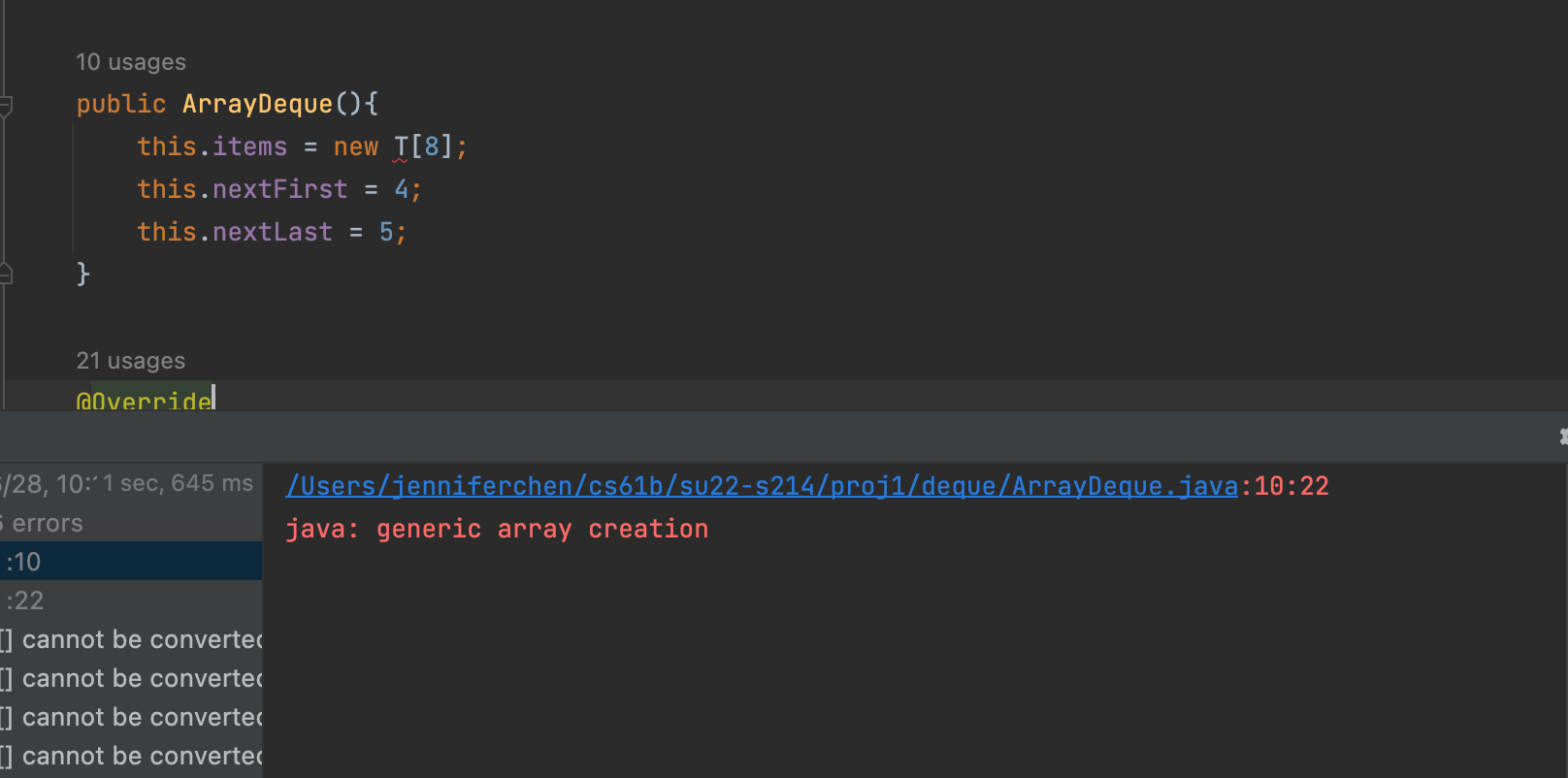Click the build time "1 sec, 645 ms" row
This screenshot has width=1568, height=778.
[178, 483]
